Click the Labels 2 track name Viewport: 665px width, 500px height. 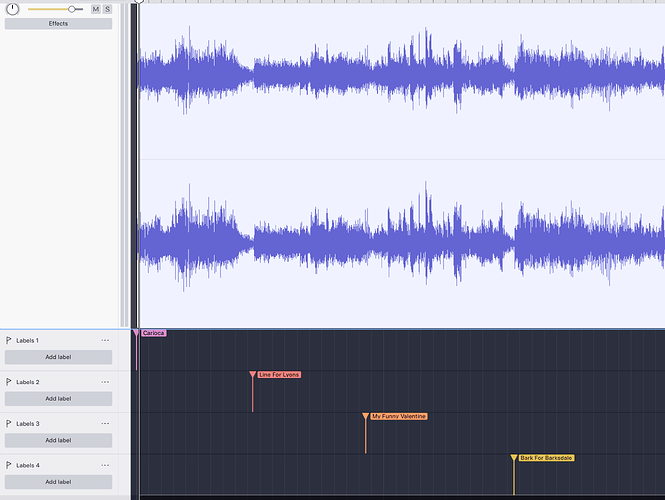point(28,382)
